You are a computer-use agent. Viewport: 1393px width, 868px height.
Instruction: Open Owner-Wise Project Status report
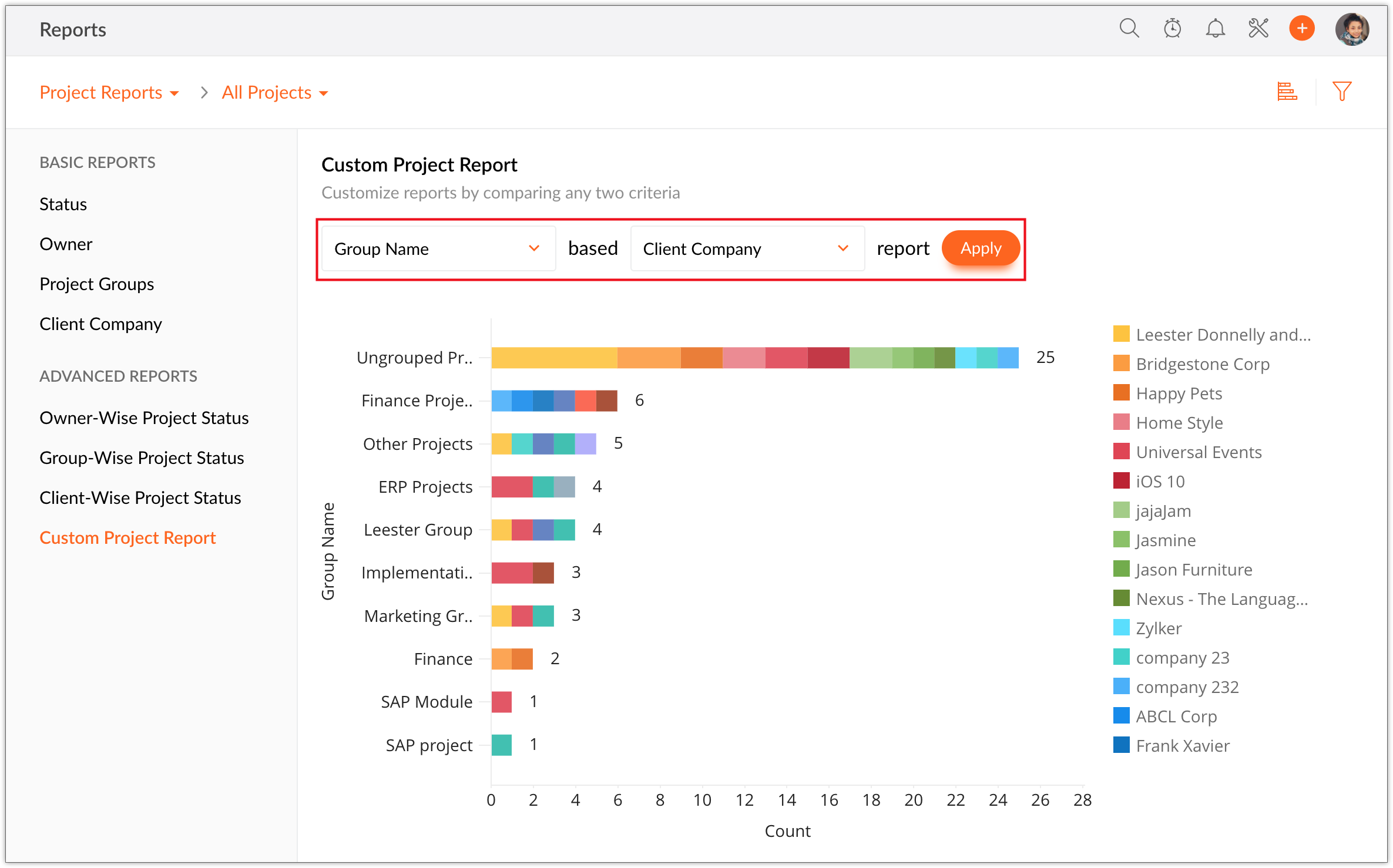click(144, 418)
